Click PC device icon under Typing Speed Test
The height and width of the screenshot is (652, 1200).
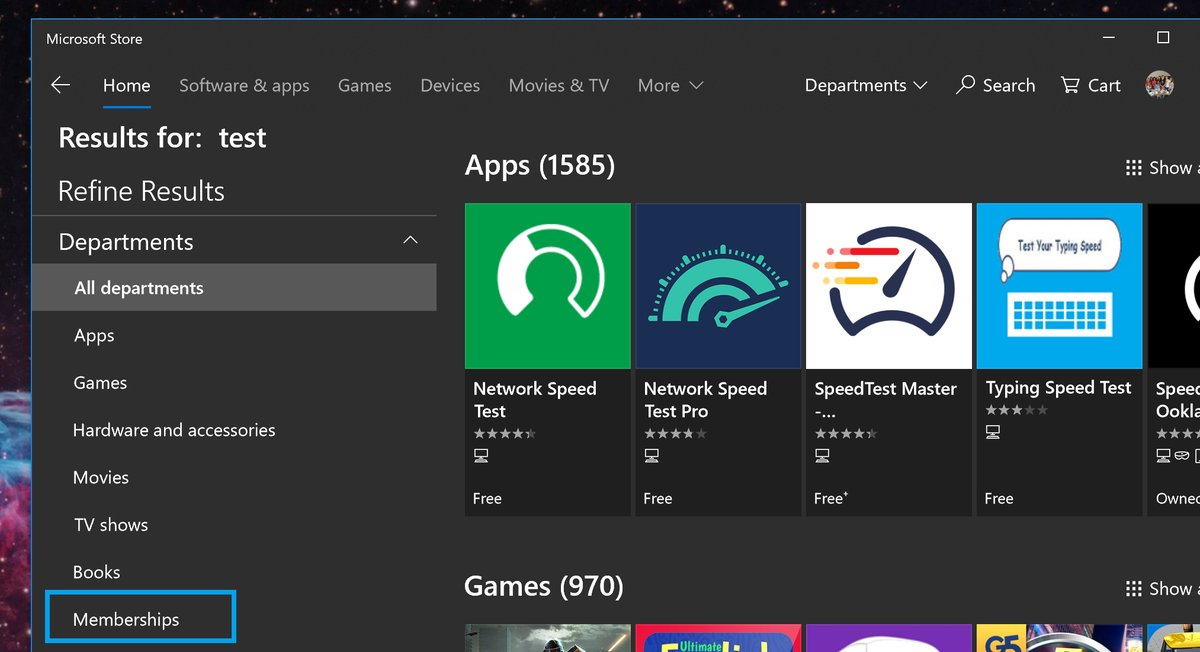[x=993, y=432]
